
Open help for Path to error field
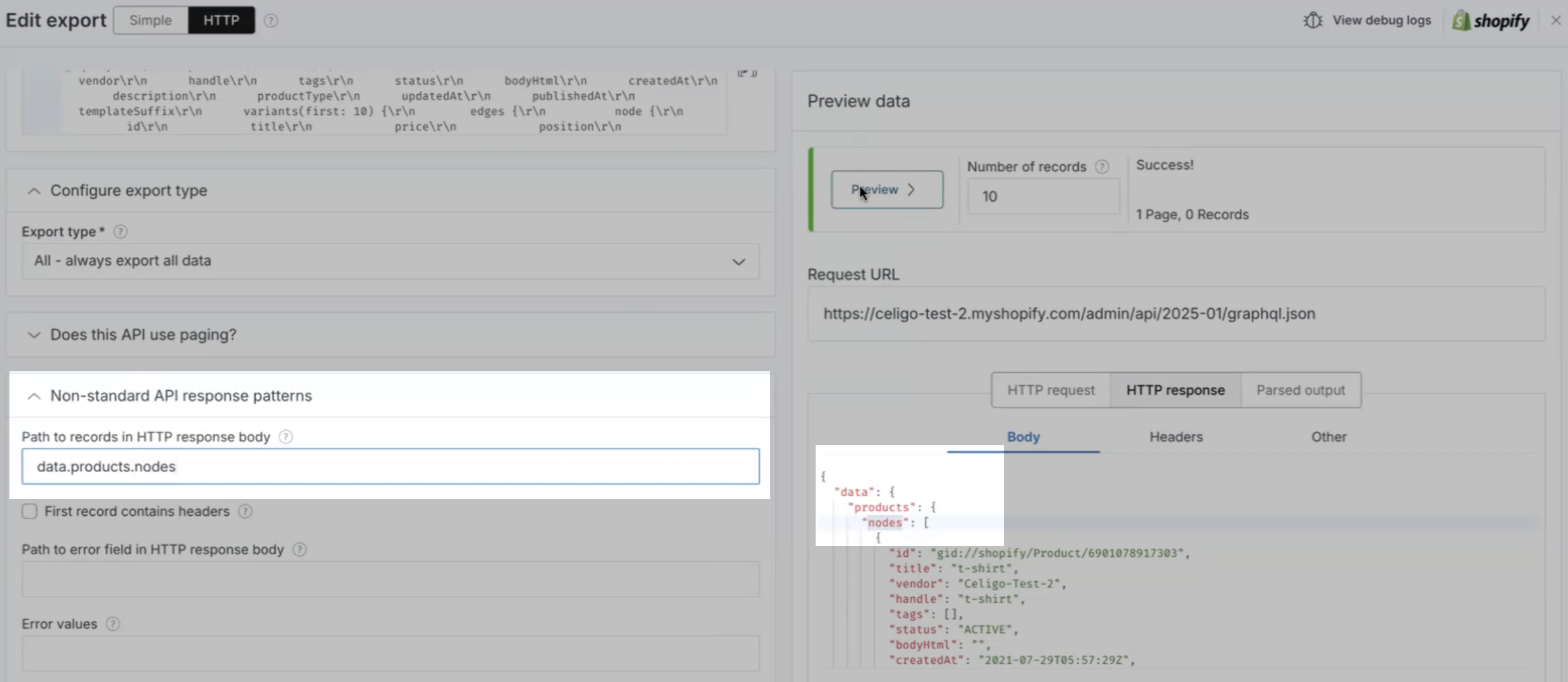click(299, 550)
